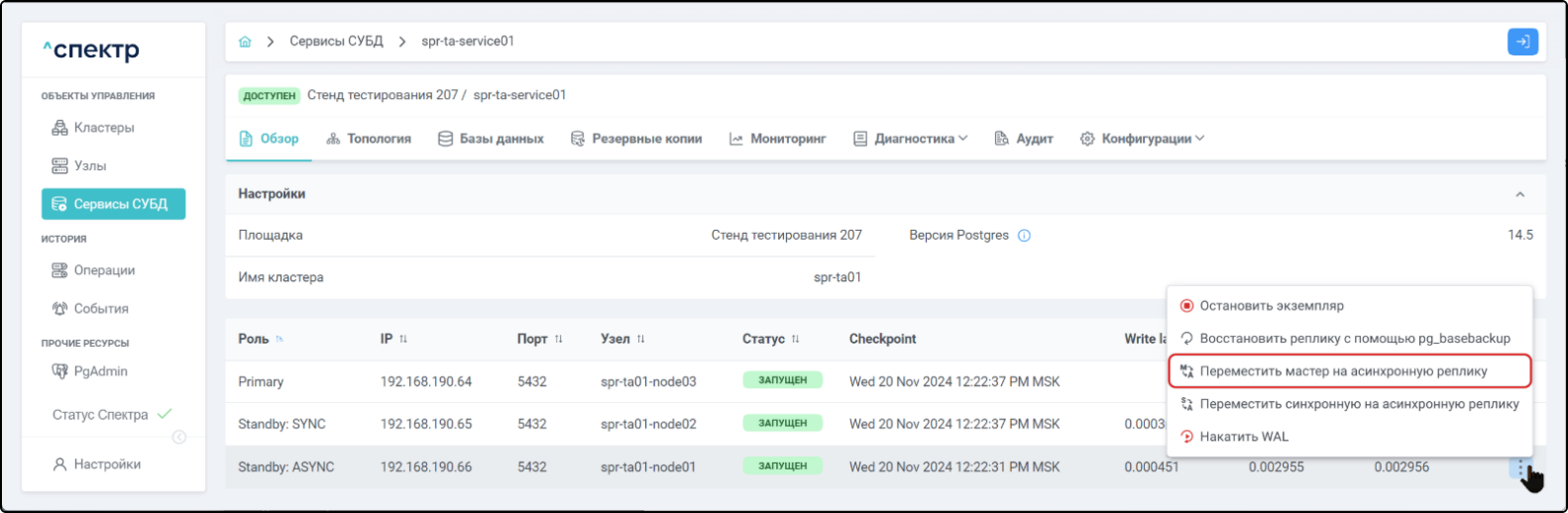Click the Postgres version info icon

[x=1024, y=236]
